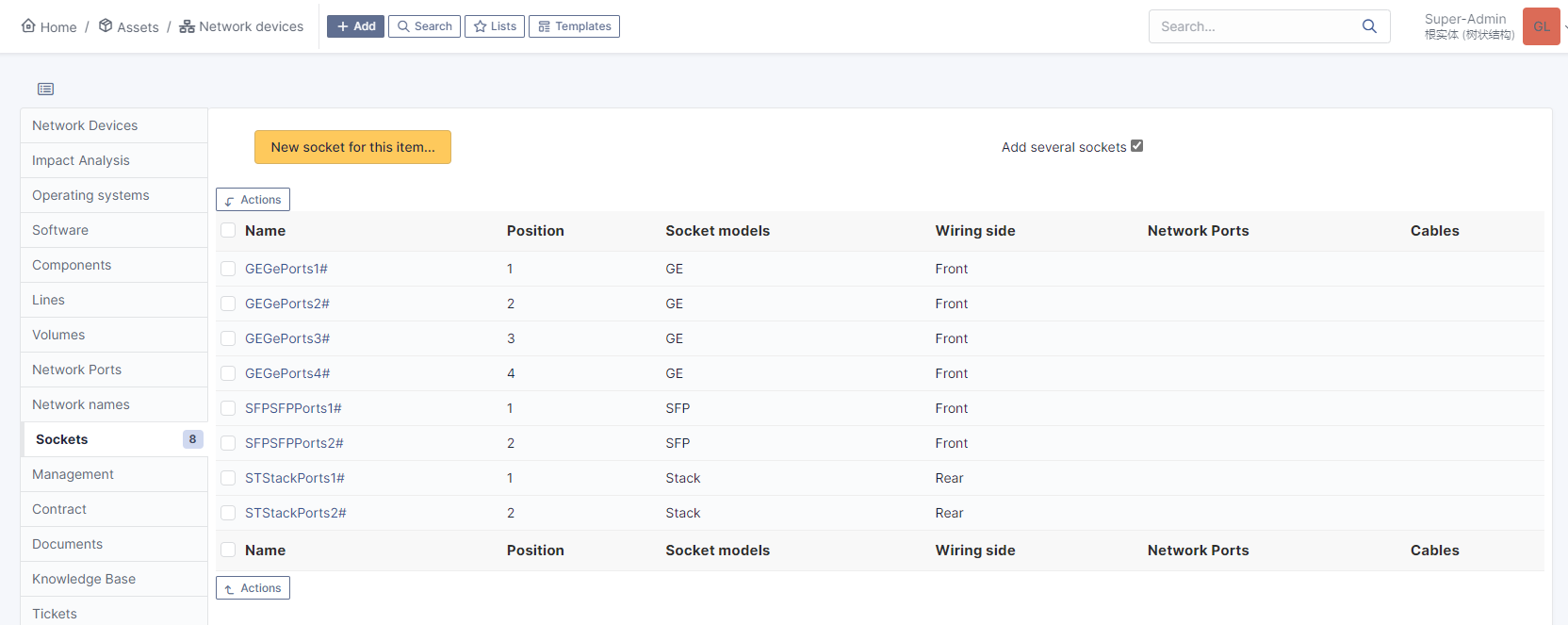Uncheck the Add several sockets checkbox
The image size is (1568, 625).
[x=1136, y=146]
